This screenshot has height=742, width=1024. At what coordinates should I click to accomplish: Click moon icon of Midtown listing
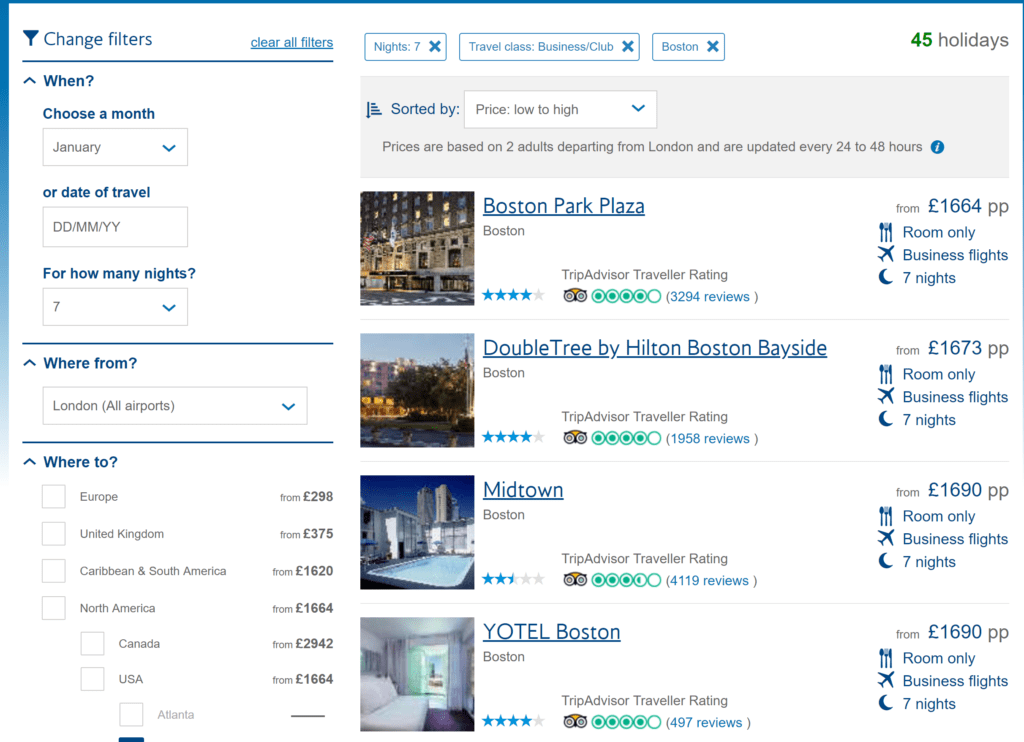(x=886, y=561)
